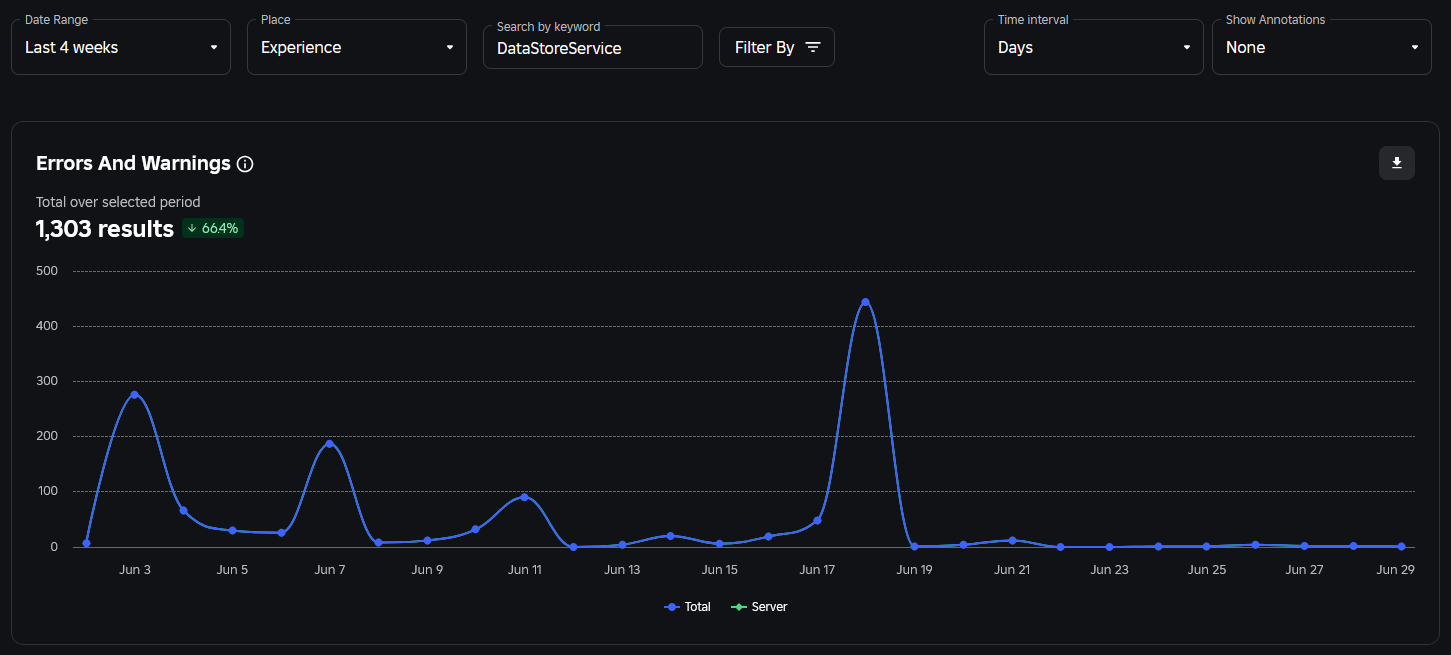Screen dimensions: 1451x655
Task: Click the info icon beside Errors And Warnings
Action: coord(245,164)
